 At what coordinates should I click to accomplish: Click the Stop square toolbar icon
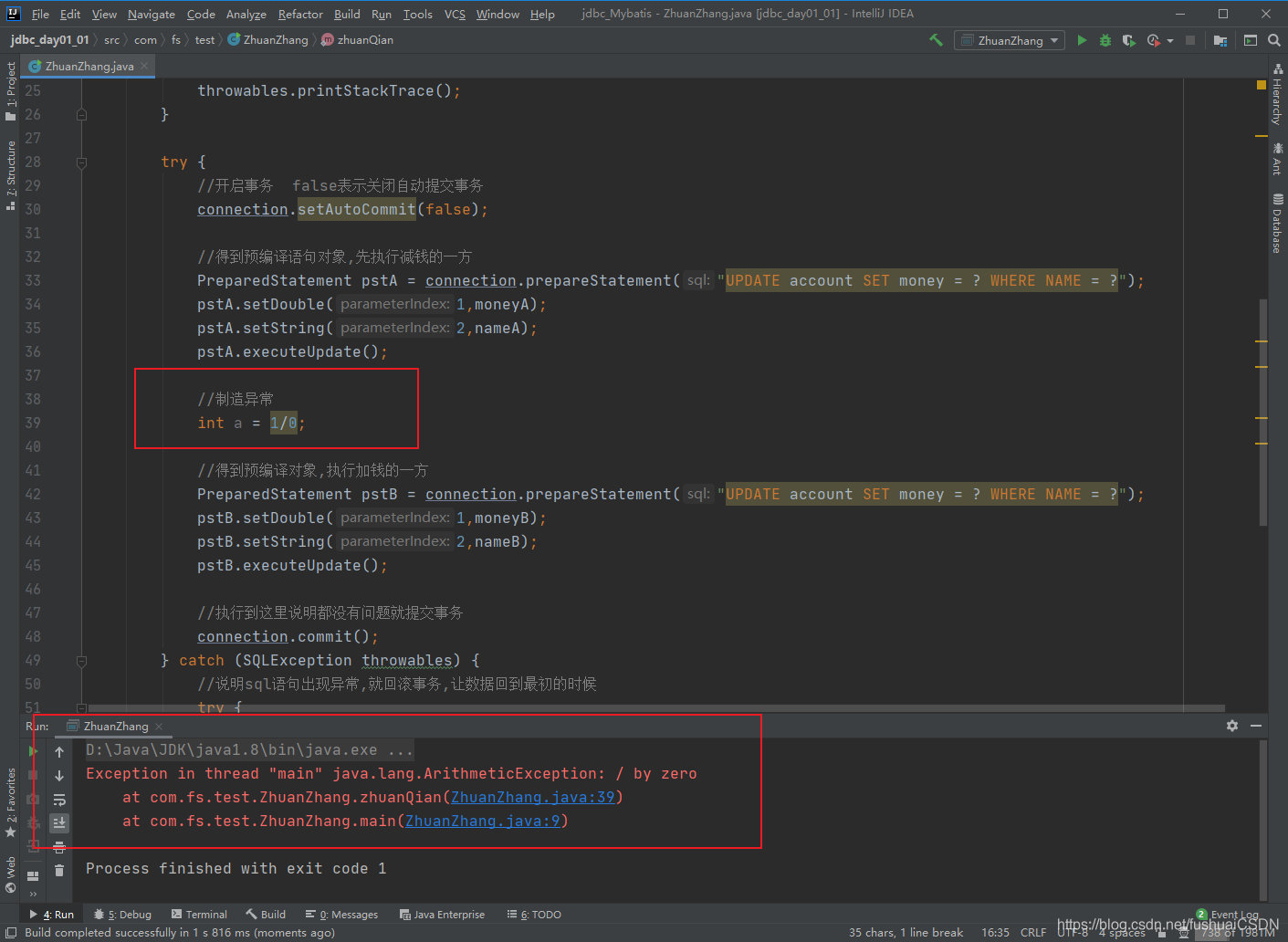pyautogui.click(x=1190, y=40)
